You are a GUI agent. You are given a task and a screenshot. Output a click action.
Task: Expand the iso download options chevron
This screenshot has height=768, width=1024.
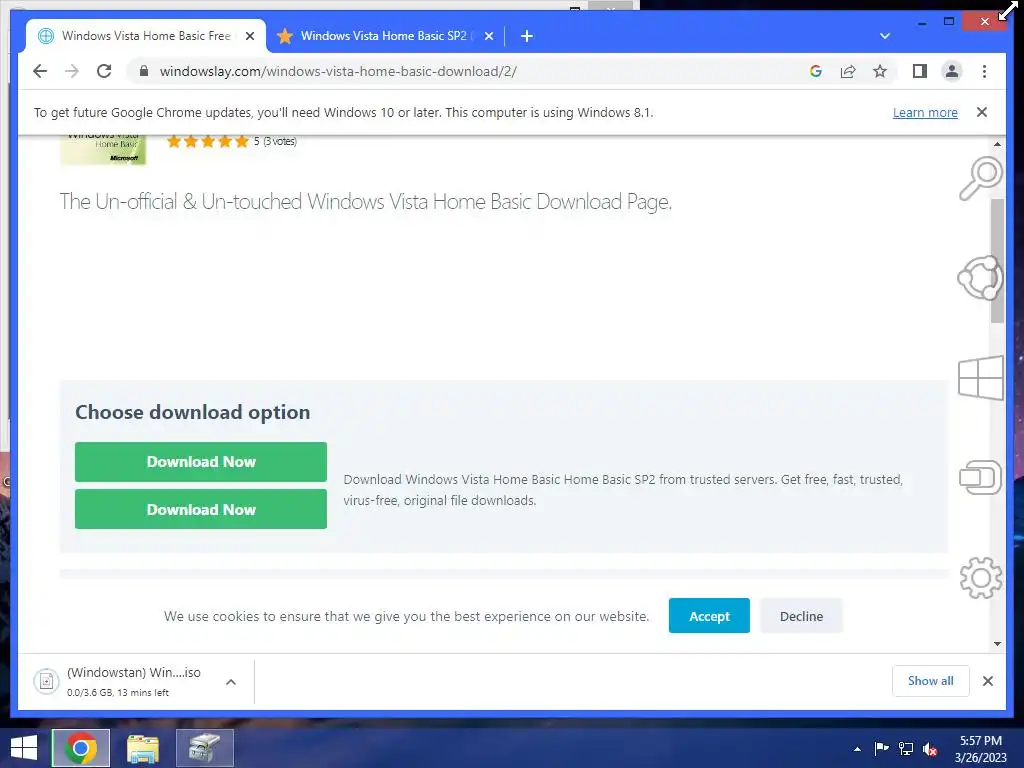[x=231, y=682]
